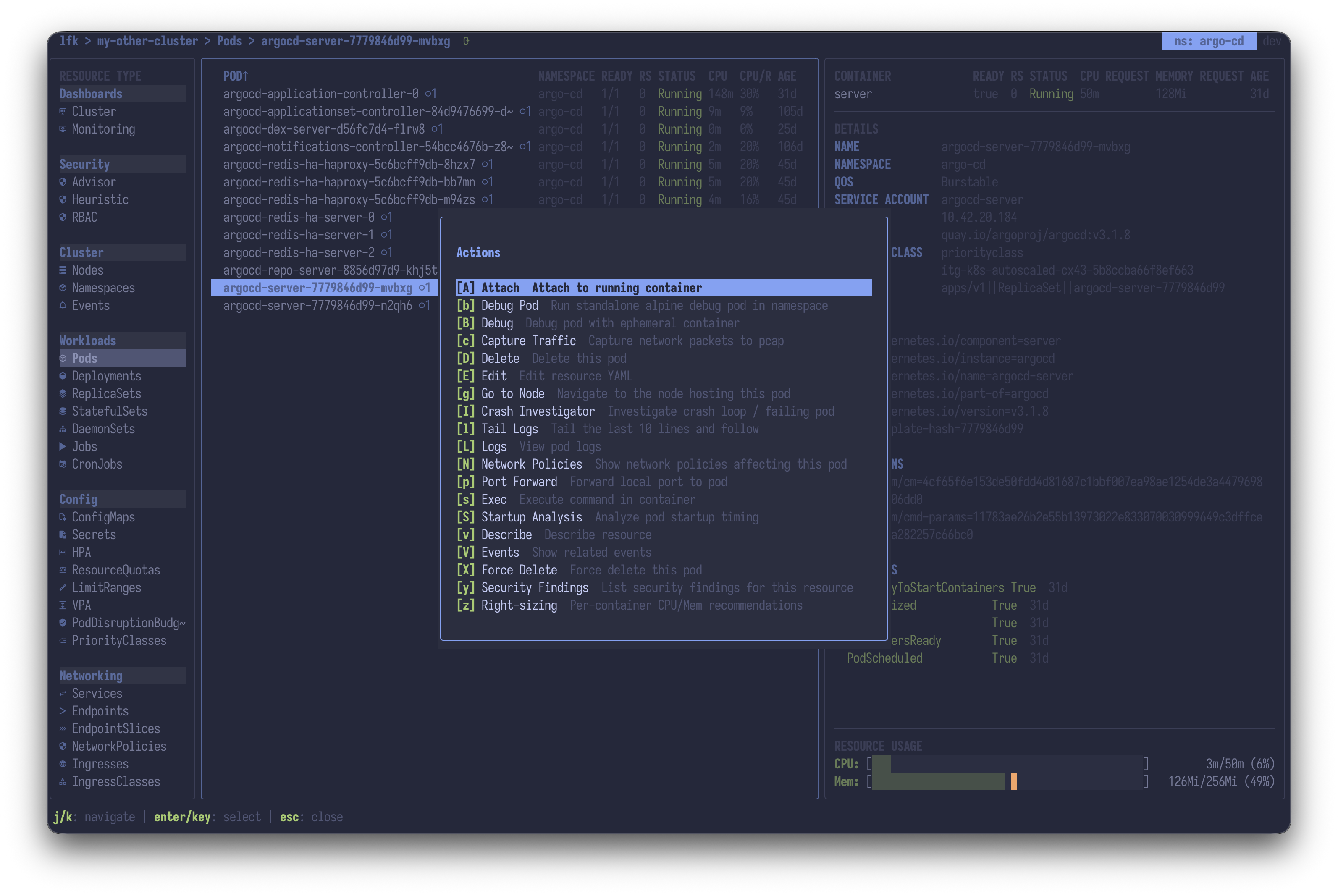The image size is (1338, 896).
Task: Click the CronJobs clock icon
Action: click(x=63, y=464)
